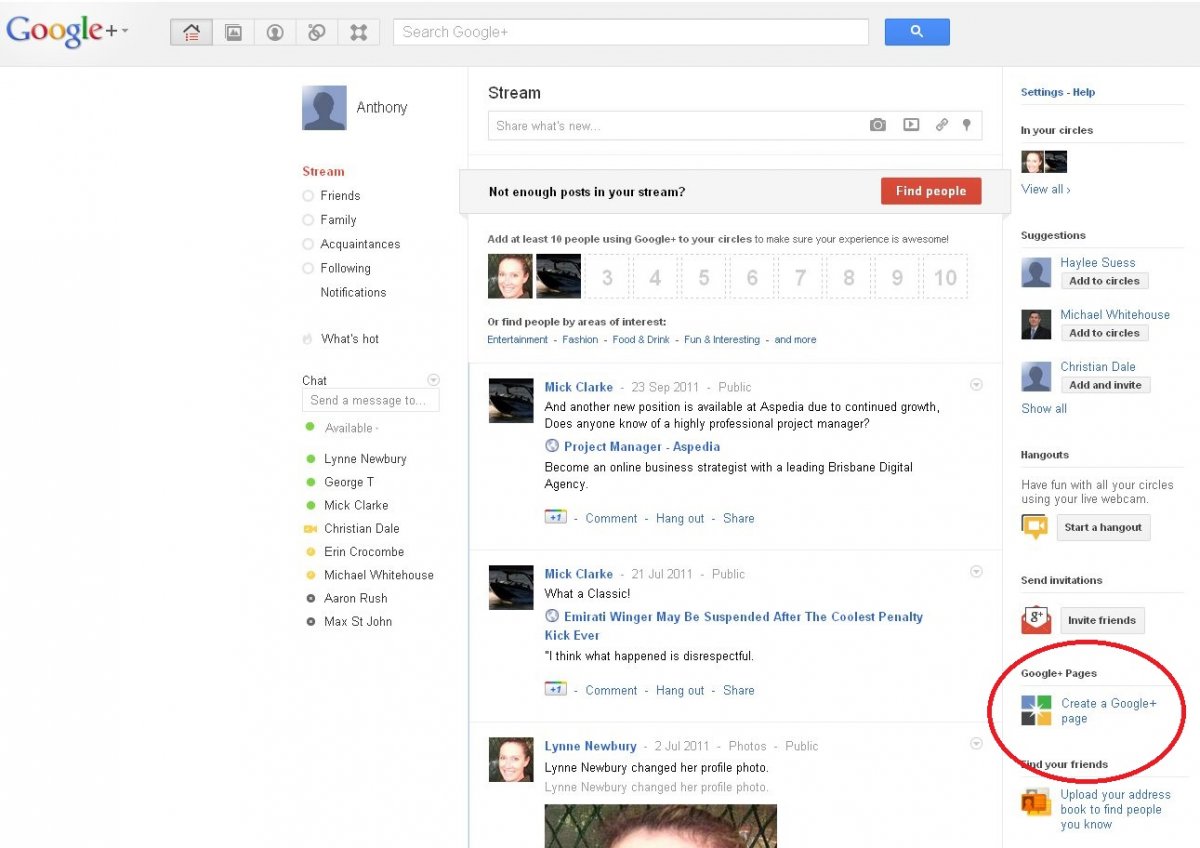
Task: Click the Entertainment interest link
Action: click(x=518, y=340)
